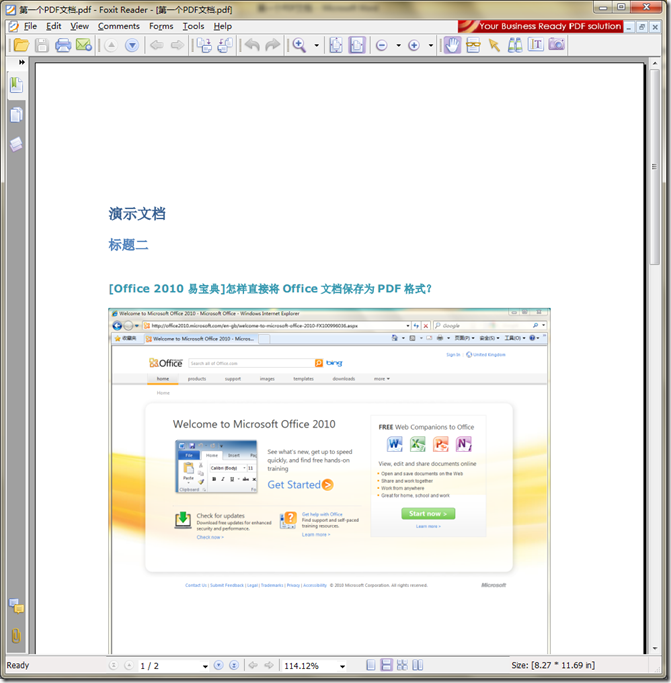671x683 pixels.
Task: Click the next view right arrow in toolbar
Action: (177, 45)
